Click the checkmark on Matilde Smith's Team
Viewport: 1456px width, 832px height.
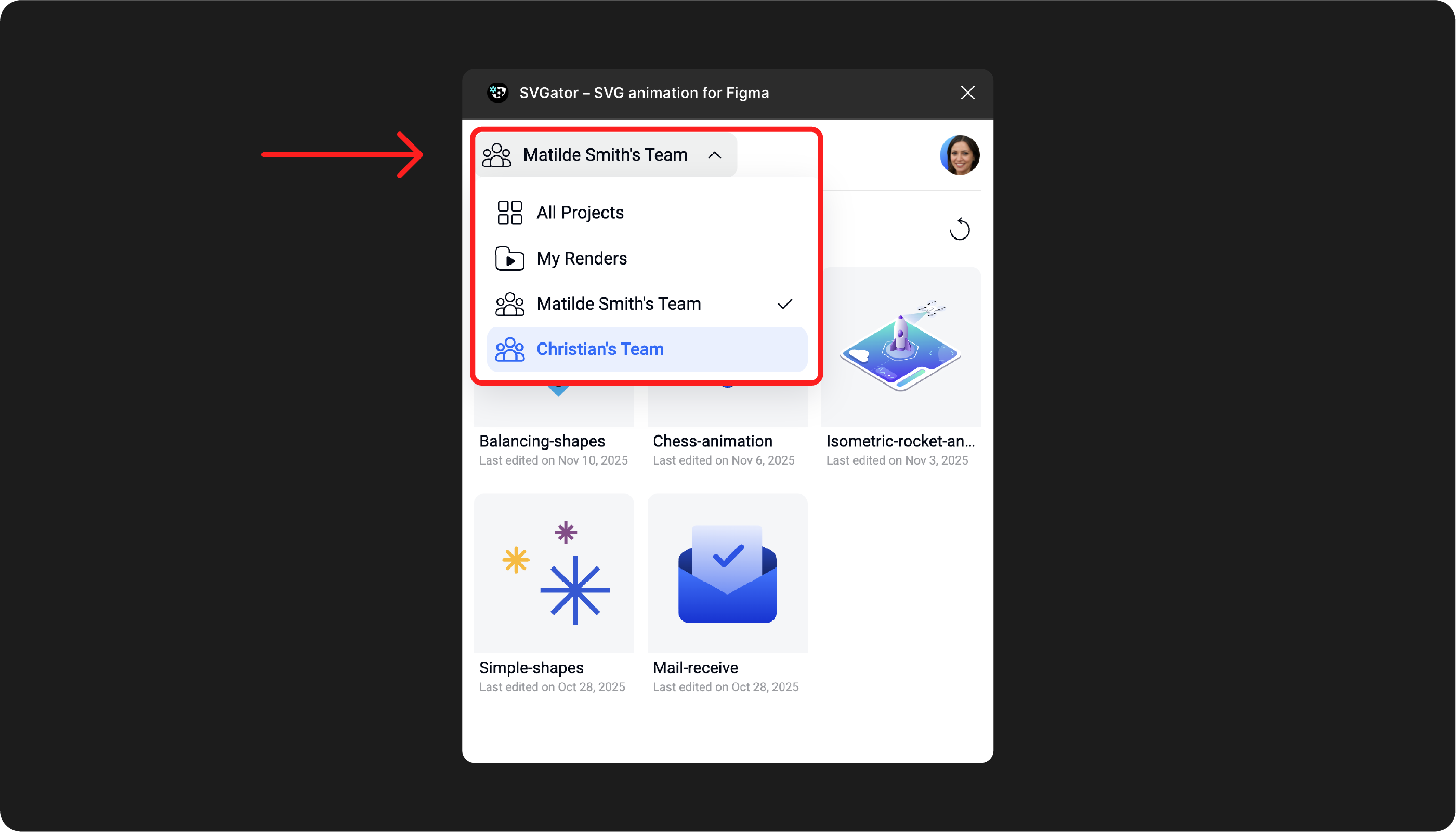784,304
